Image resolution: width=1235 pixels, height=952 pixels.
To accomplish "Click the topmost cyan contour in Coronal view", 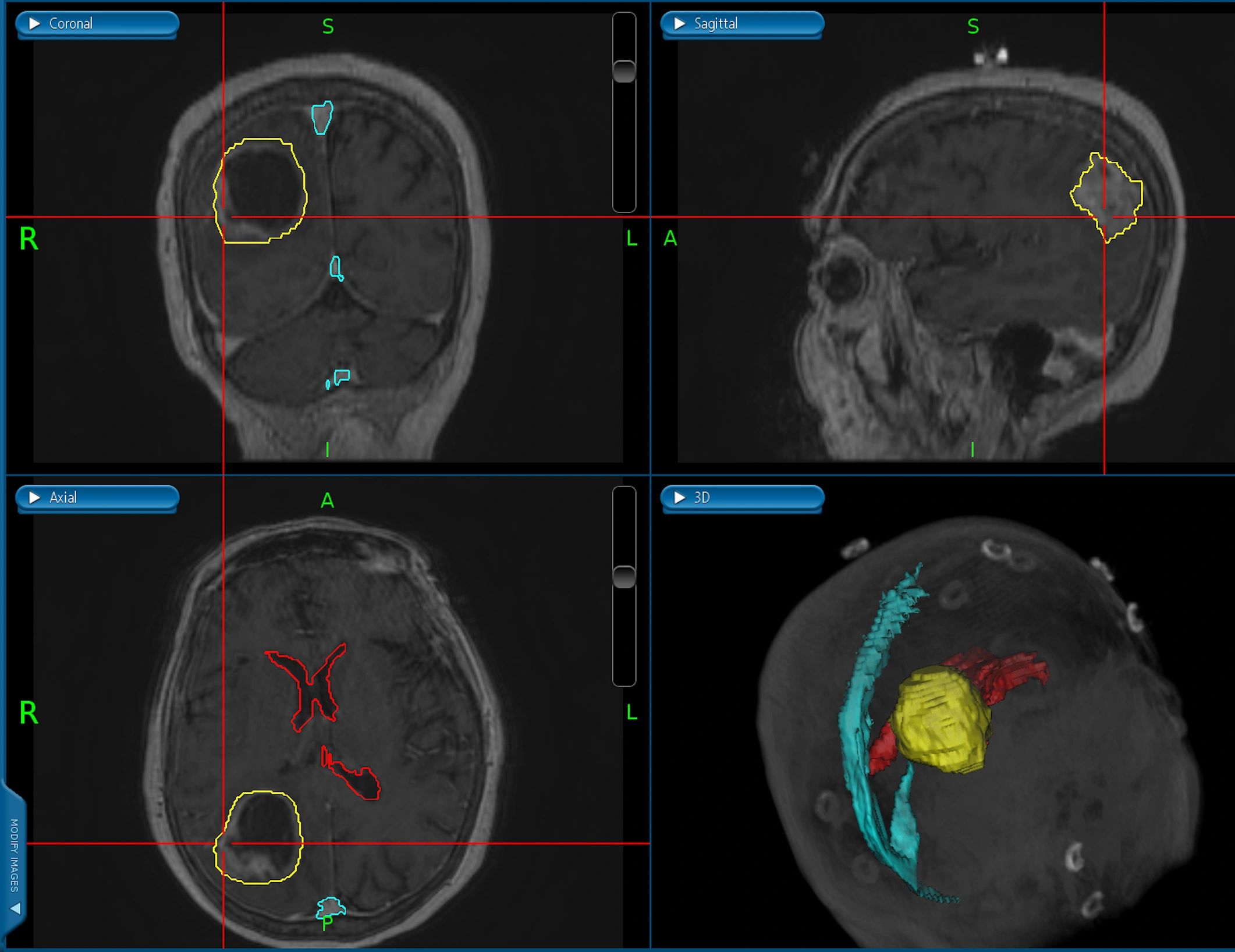I will (321, 118).
